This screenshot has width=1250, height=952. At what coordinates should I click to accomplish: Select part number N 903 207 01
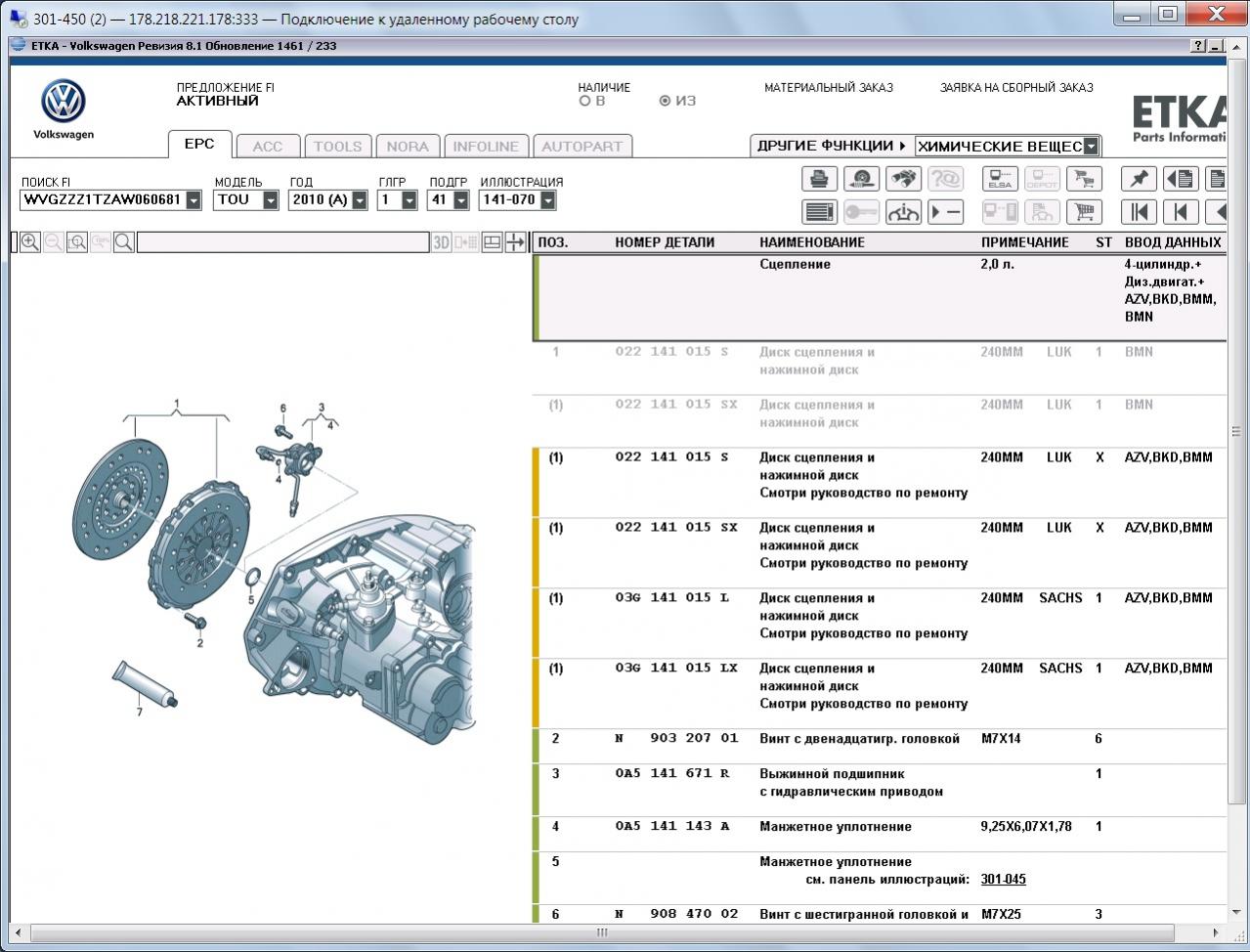point(676,739)
